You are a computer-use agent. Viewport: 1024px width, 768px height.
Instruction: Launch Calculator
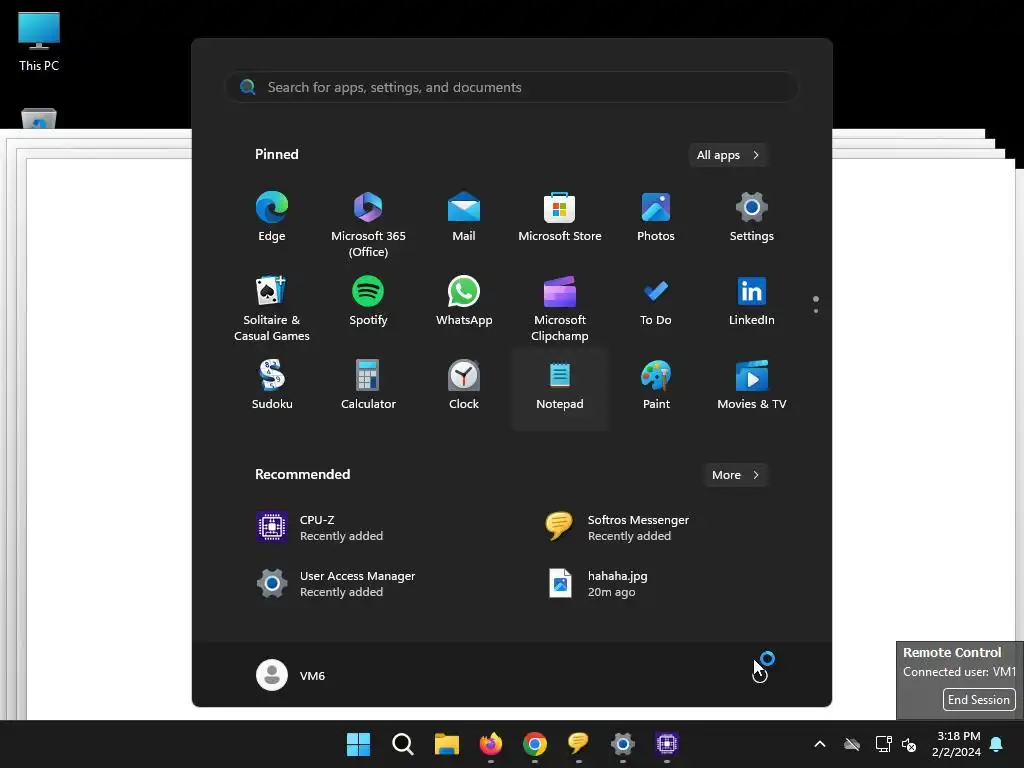(x=368, y=386)
